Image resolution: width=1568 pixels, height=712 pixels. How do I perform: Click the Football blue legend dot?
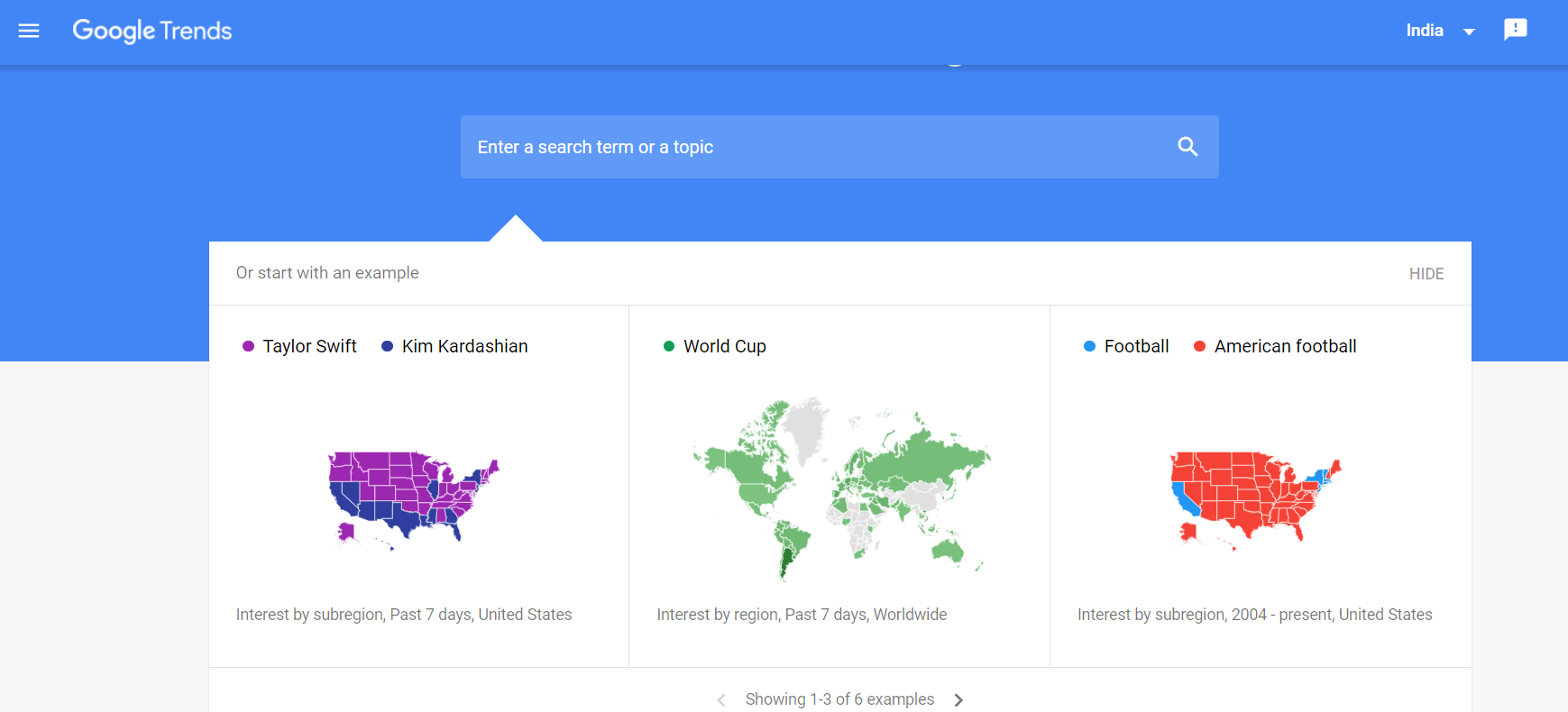[1089, 346]
